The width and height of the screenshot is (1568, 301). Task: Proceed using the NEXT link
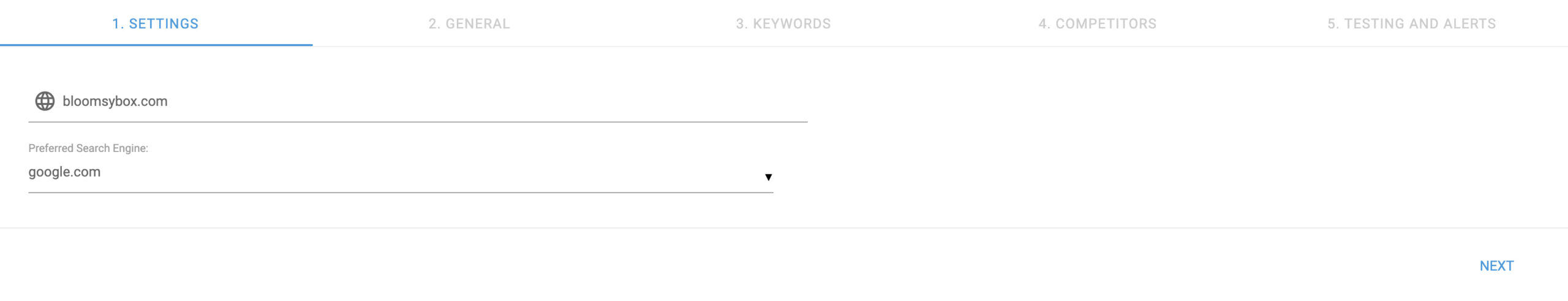1496,266
